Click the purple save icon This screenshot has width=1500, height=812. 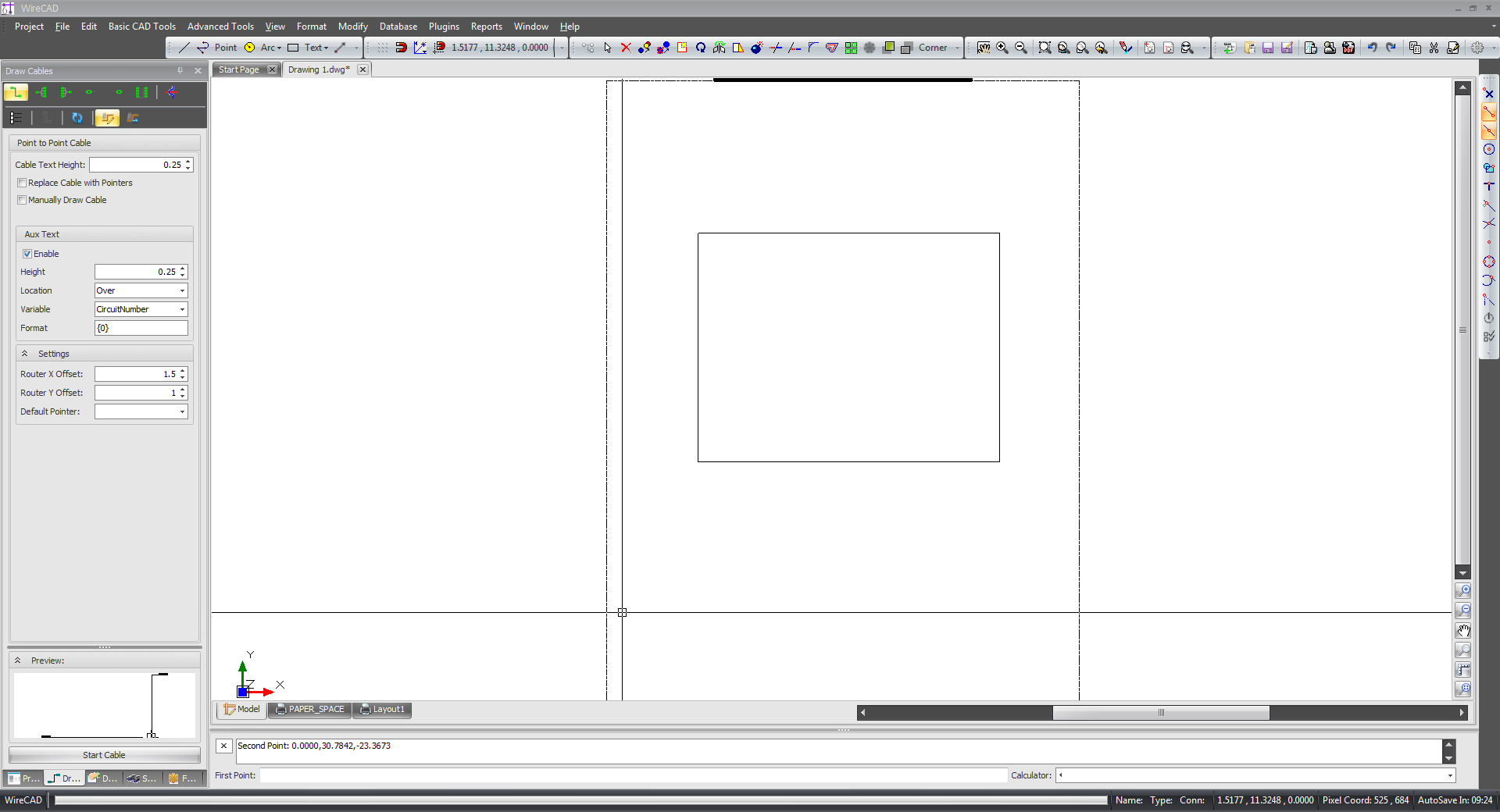(1268, 48)
